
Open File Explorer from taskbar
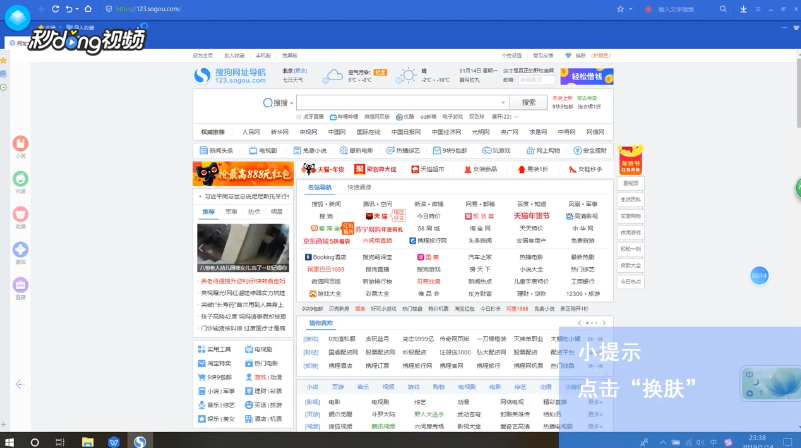coord(88,442)
